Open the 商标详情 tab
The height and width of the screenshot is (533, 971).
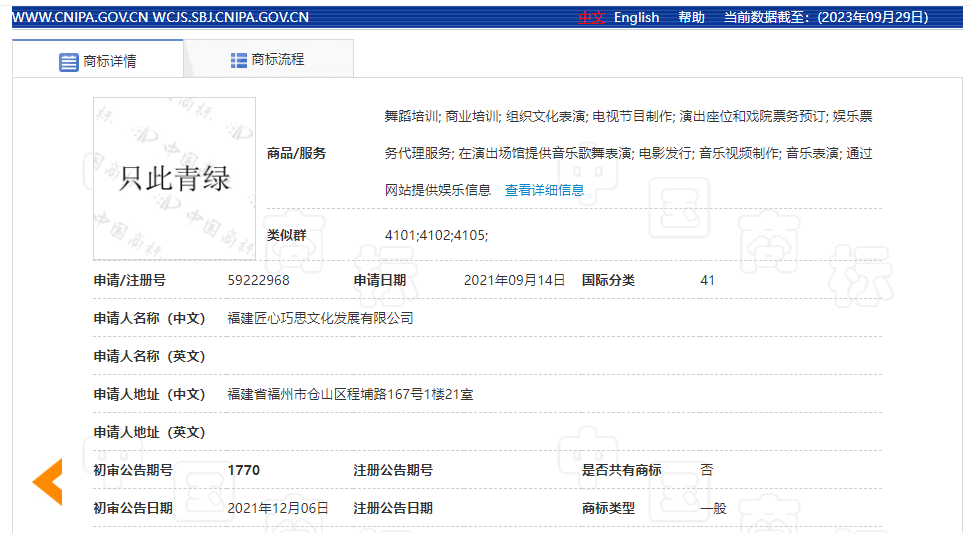[x=98, y=60]
